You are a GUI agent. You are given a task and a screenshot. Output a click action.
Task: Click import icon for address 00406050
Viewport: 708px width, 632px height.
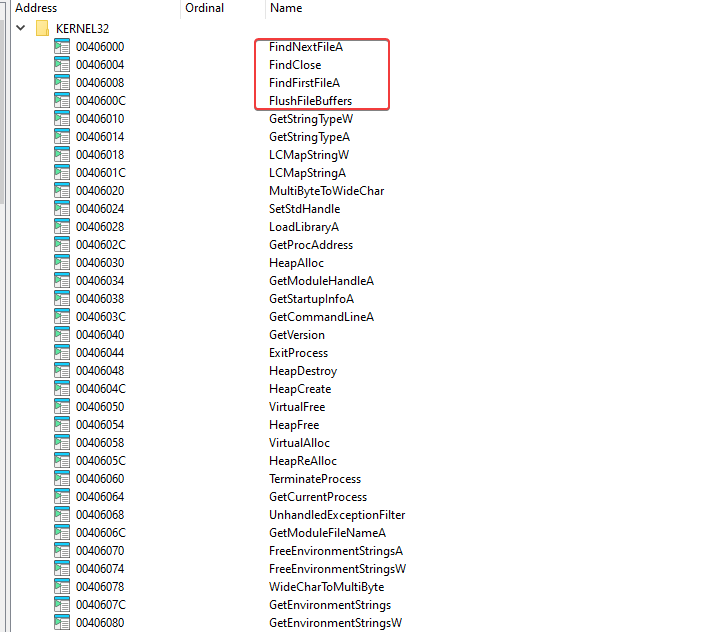click(x=62, y=407)
